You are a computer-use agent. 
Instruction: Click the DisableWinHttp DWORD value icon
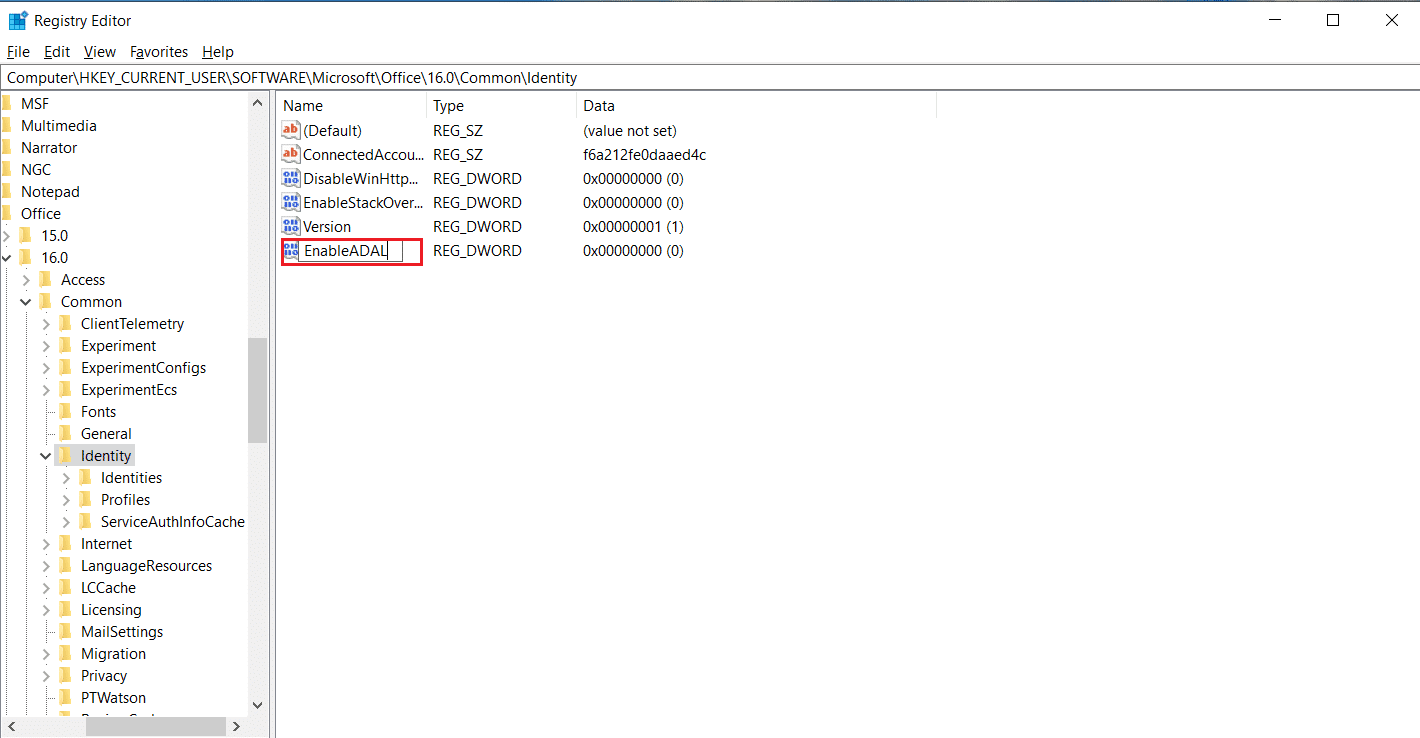(291, 178)
